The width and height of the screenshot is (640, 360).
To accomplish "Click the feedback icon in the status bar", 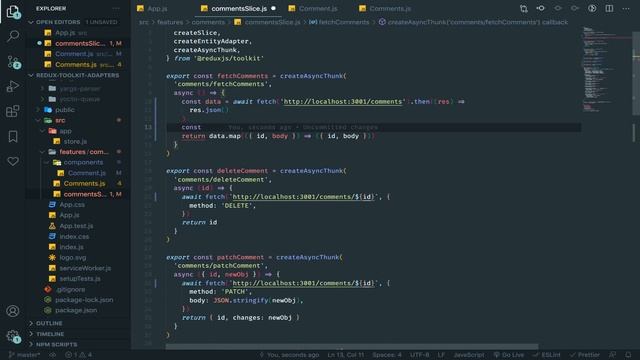I will tap(612, 355).
